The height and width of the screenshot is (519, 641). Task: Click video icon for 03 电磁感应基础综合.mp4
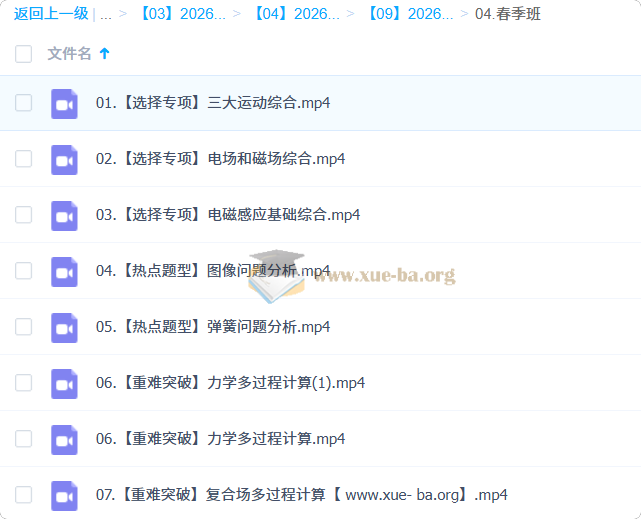[x=64, y=215]
